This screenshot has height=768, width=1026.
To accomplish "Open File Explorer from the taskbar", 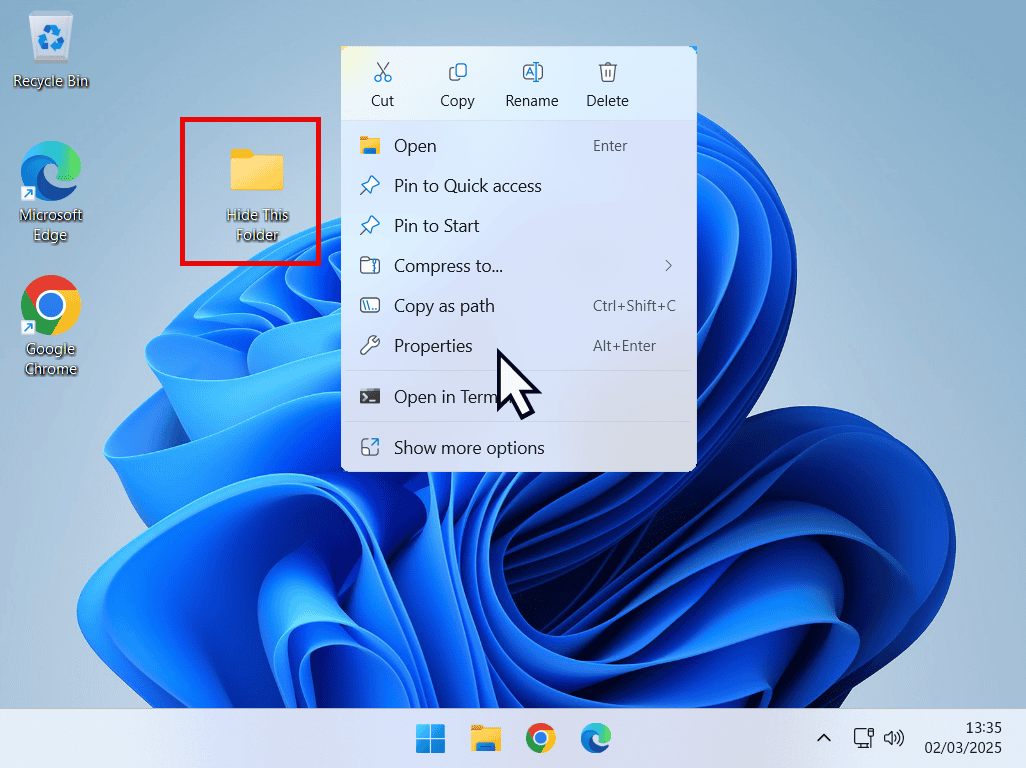I will [485, 738].
